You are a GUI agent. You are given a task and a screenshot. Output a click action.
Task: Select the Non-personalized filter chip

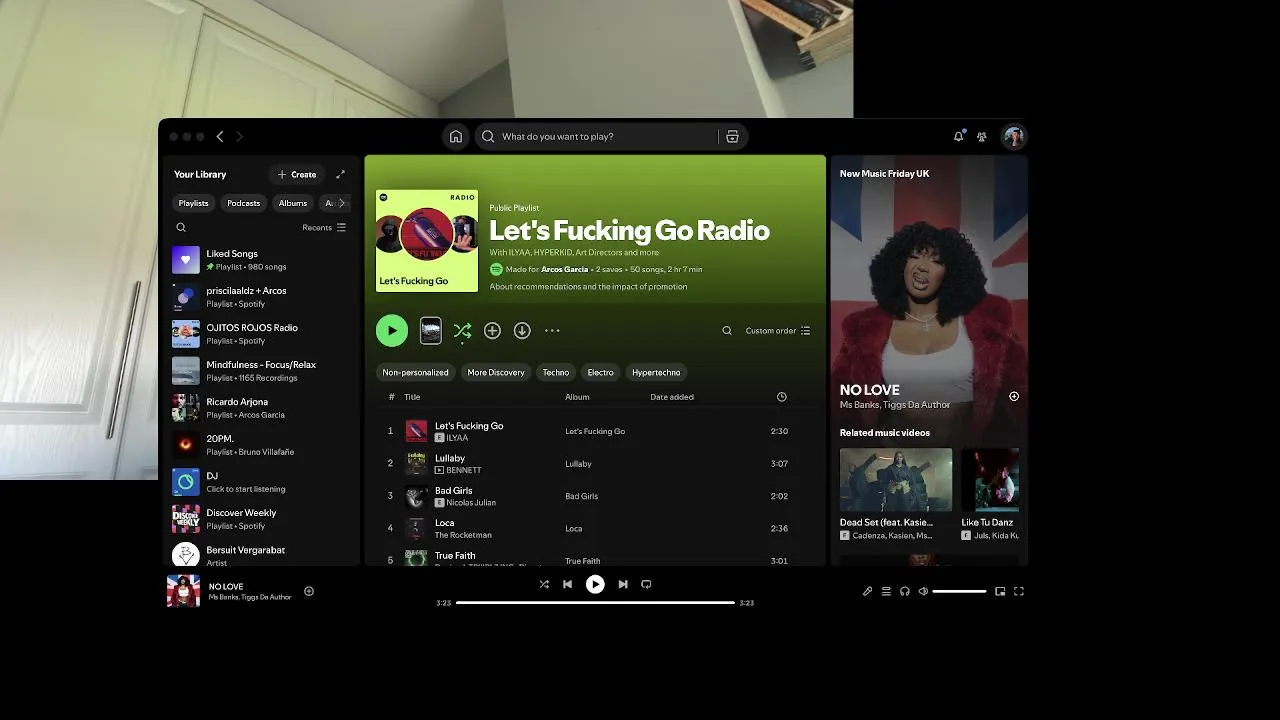point(415,372)
